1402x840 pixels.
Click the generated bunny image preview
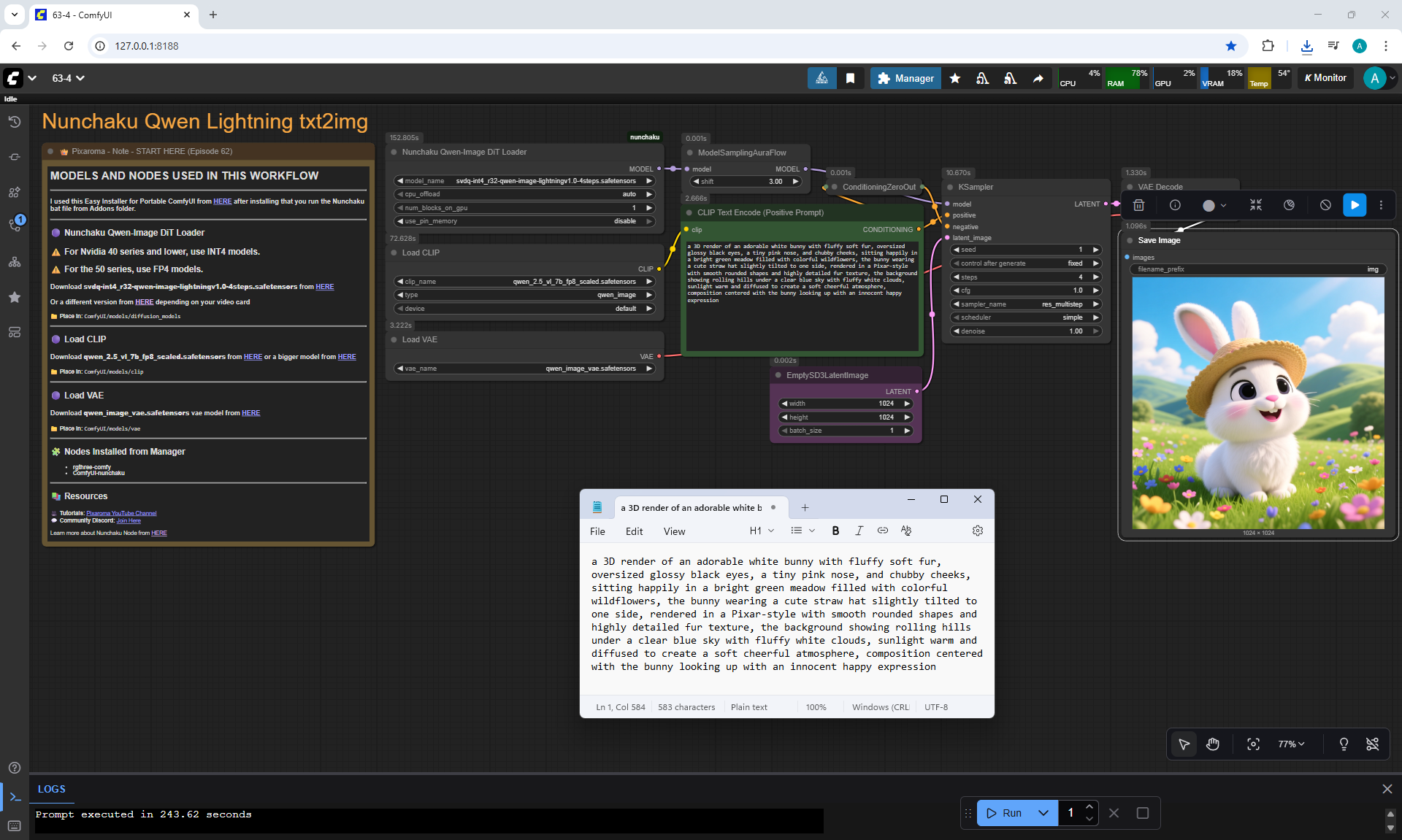(x=1257, y=403)
